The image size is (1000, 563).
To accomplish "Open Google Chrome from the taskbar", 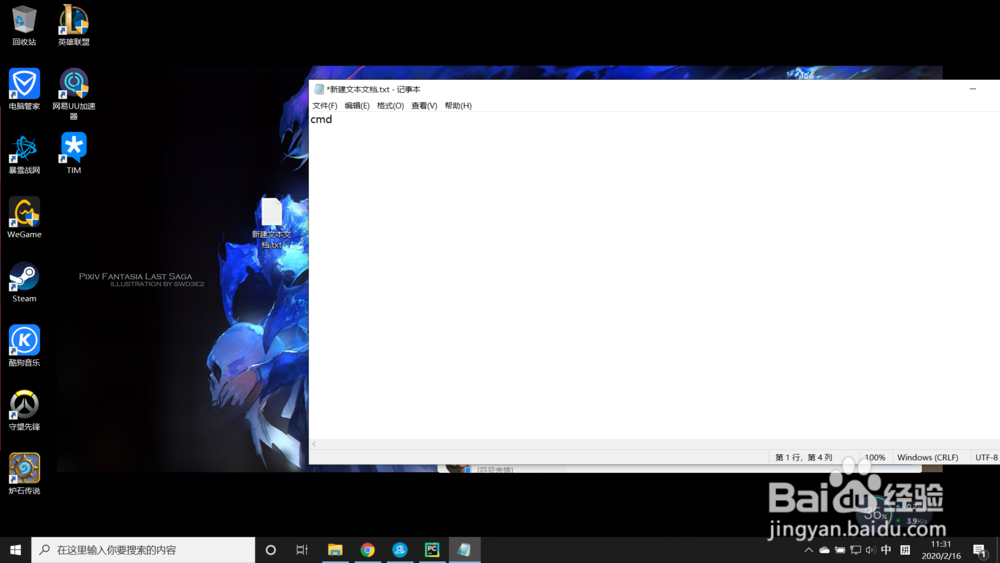I will pyautogui.click(x=367, y=550).
